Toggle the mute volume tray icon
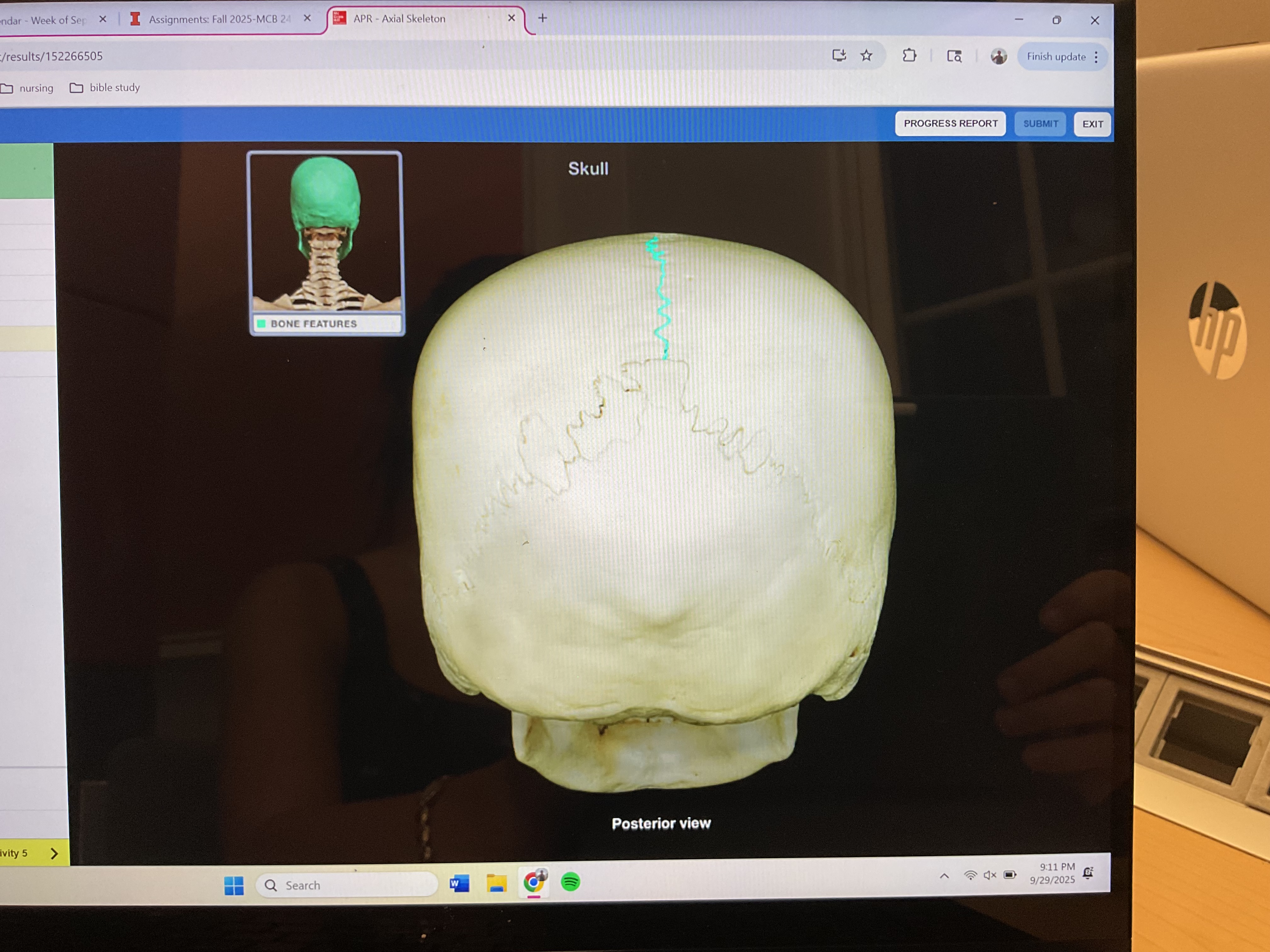 coord(990,875)
